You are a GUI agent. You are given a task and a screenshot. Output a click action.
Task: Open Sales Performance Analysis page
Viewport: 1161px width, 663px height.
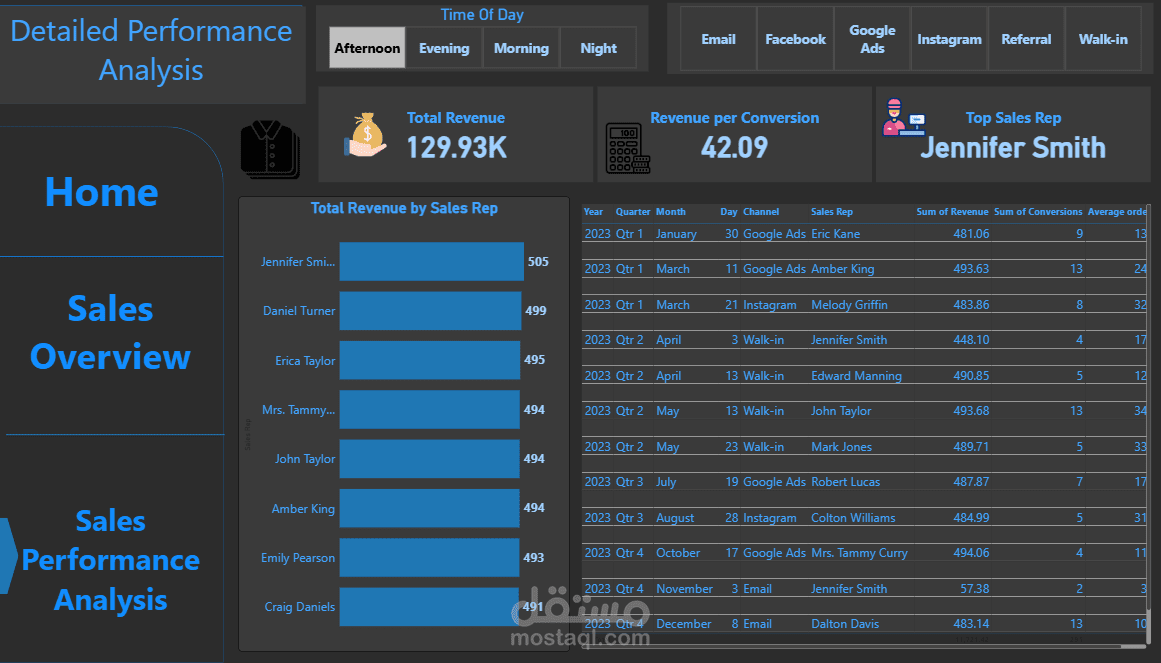point(110,560)
